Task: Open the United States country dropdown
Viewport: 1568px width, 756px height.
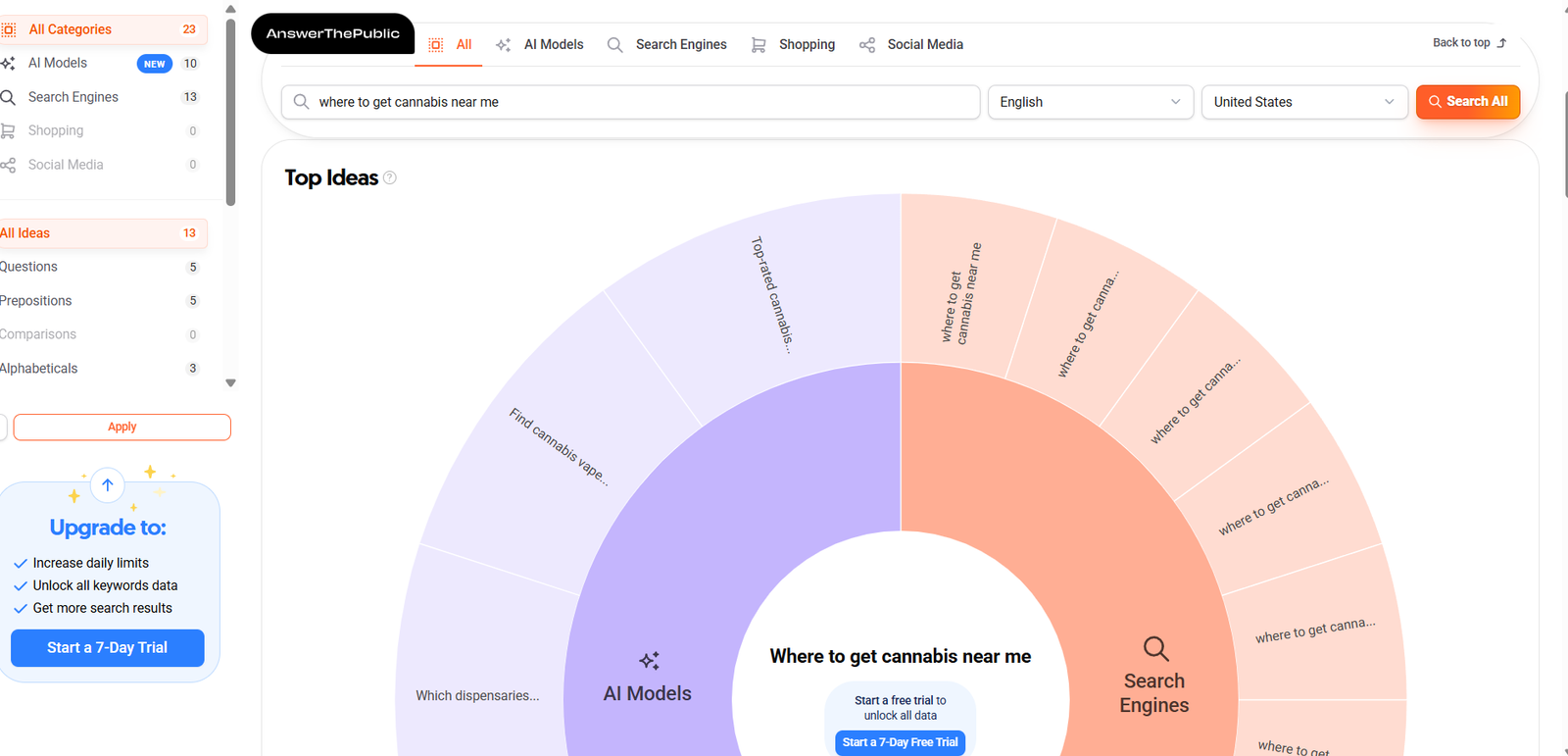Action: click(1303, 102)
